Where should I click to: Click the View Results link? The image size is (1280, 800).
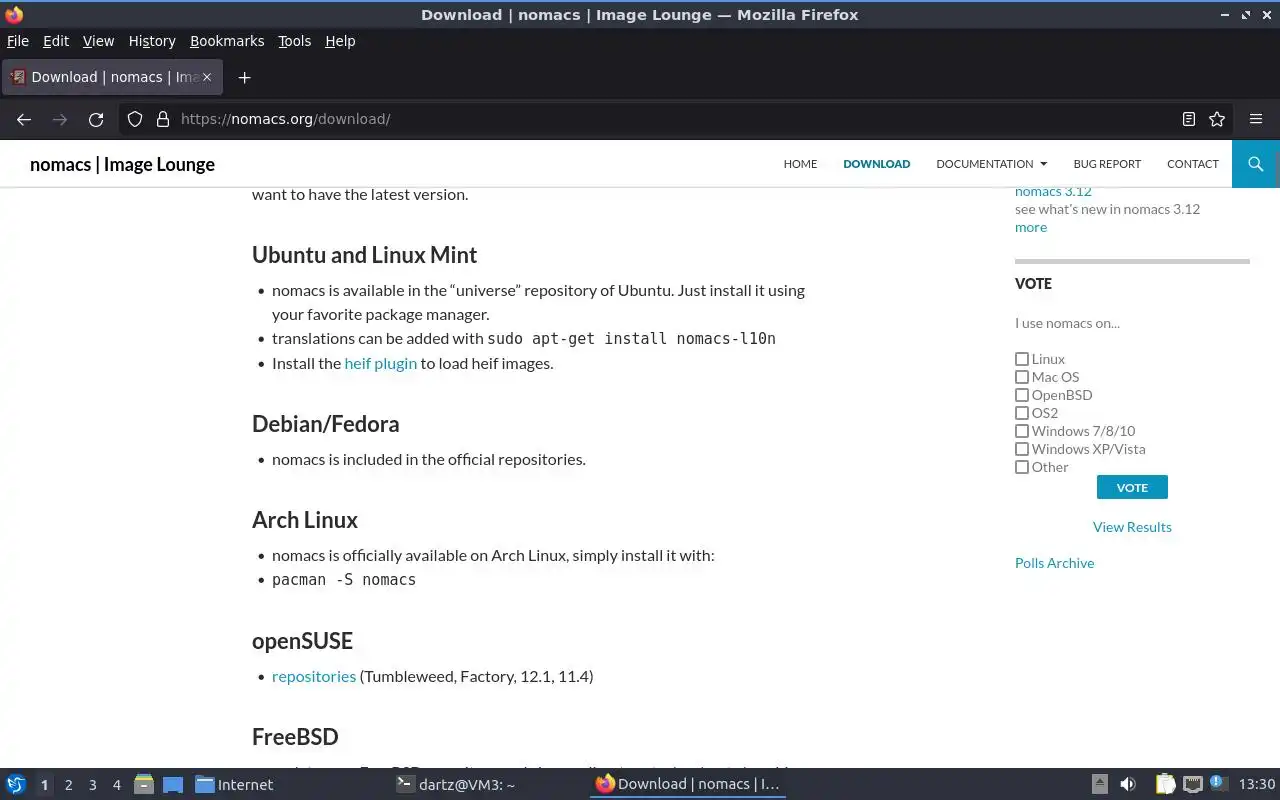pos(1132,527)
